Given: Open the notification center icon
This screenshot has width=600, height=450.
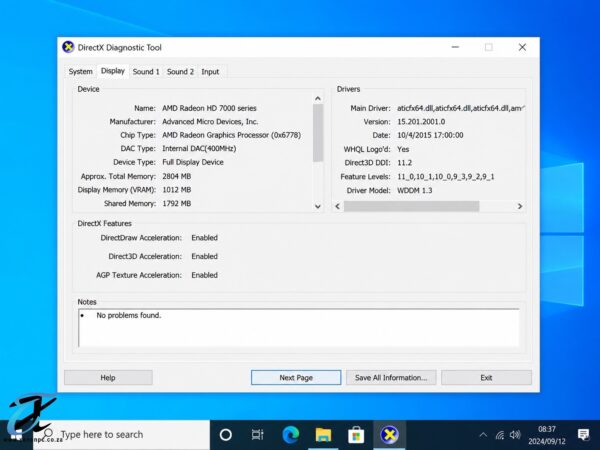Looking at the screenshot, I should coord(584,435).
